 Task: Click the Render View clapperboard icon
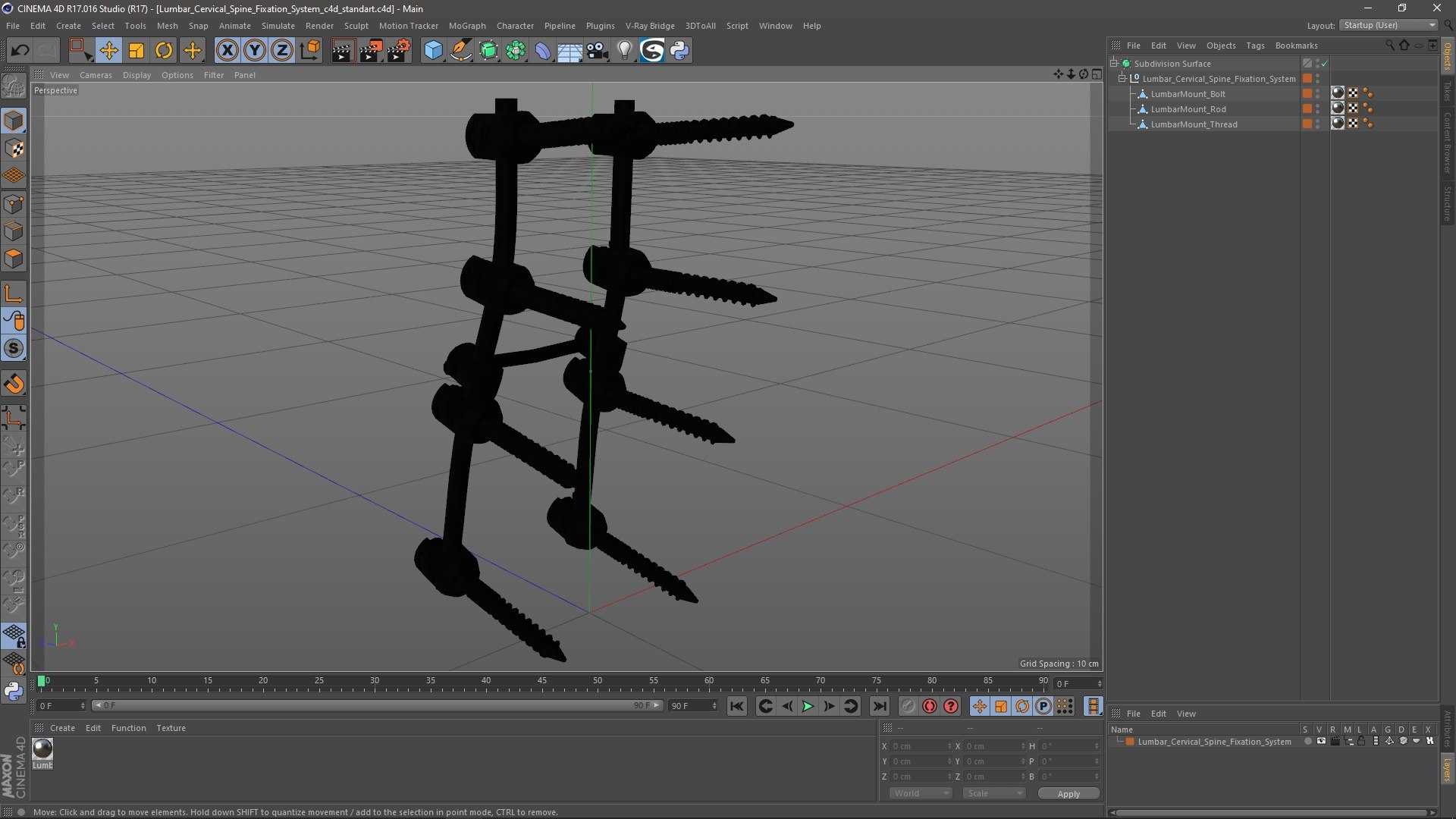click(x=343, y=51)
